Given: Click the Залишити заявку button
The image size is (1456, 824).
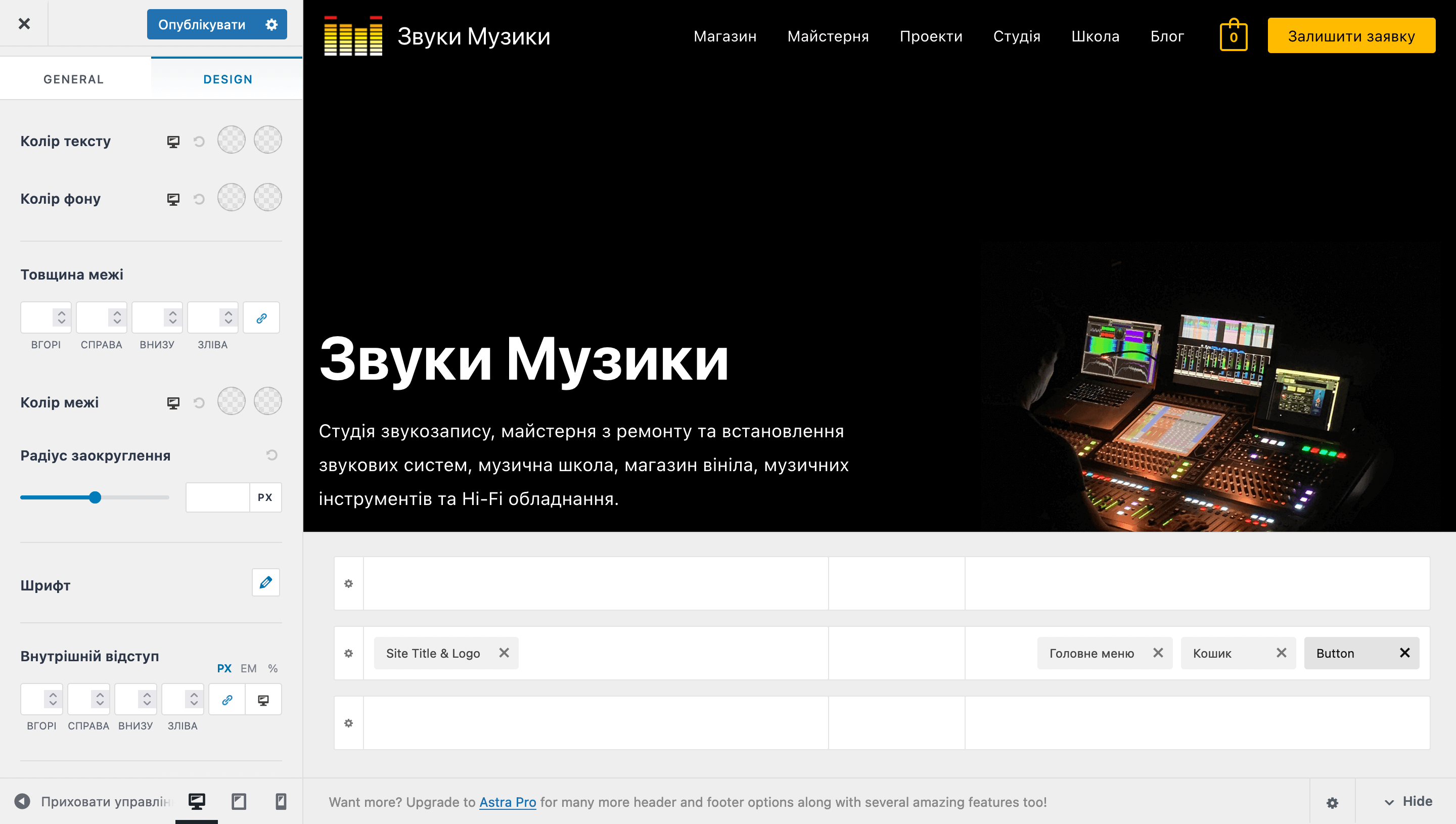Looking at the screenshot, I should pos(1351,36).
